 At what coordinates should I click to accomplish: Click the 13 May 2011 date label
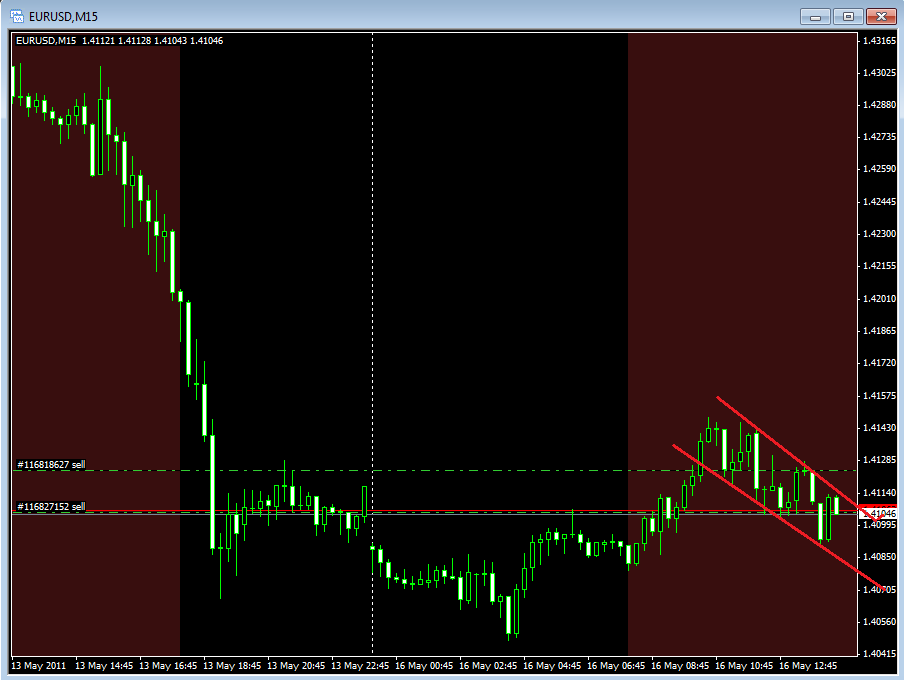(39, 666)
